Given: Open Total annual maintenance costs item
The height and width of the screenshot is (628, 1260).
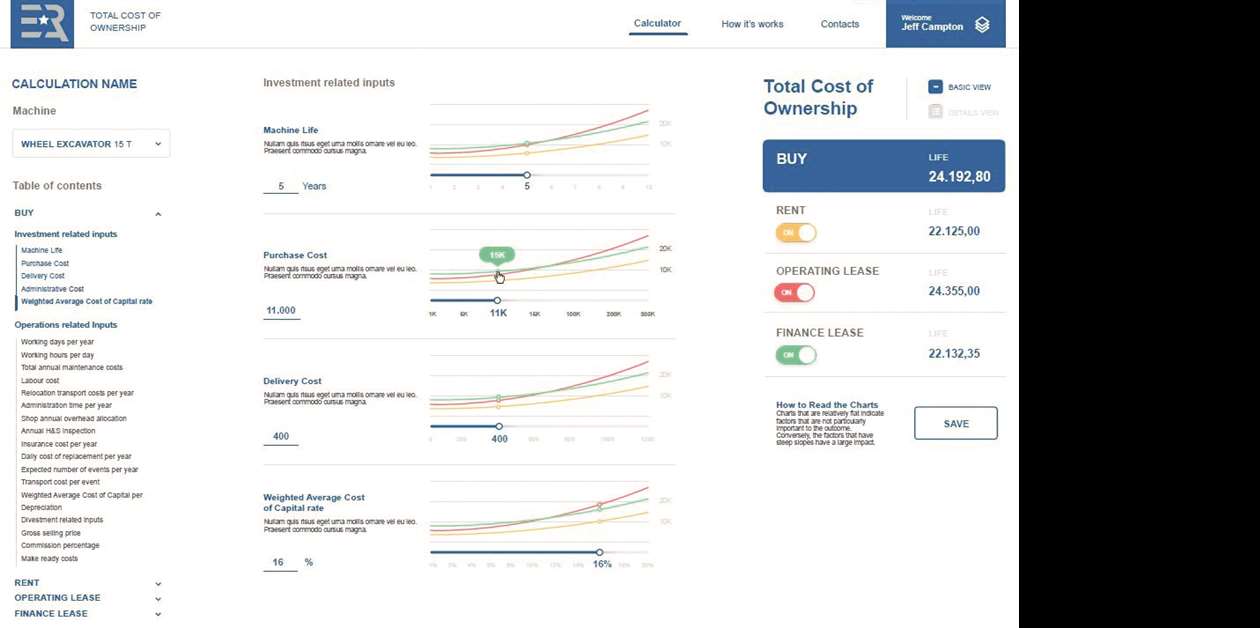Looking at the screenshot, I should 72,367.
